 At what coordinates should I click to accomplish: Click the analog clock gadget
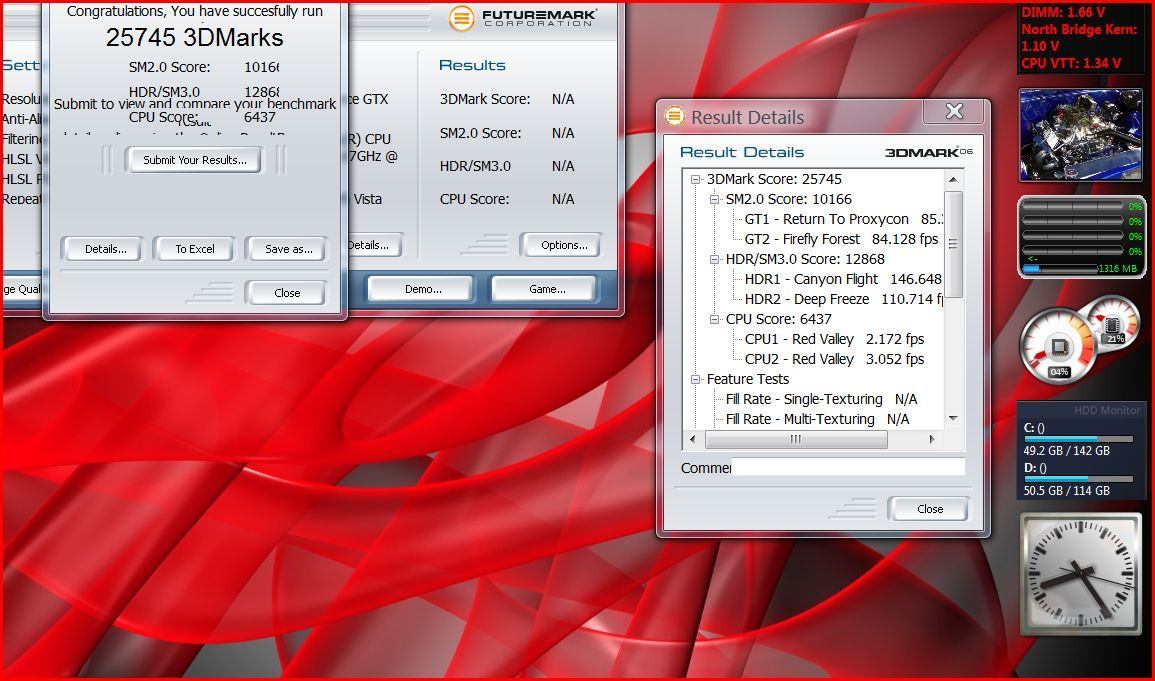[x=1081, y=574]
